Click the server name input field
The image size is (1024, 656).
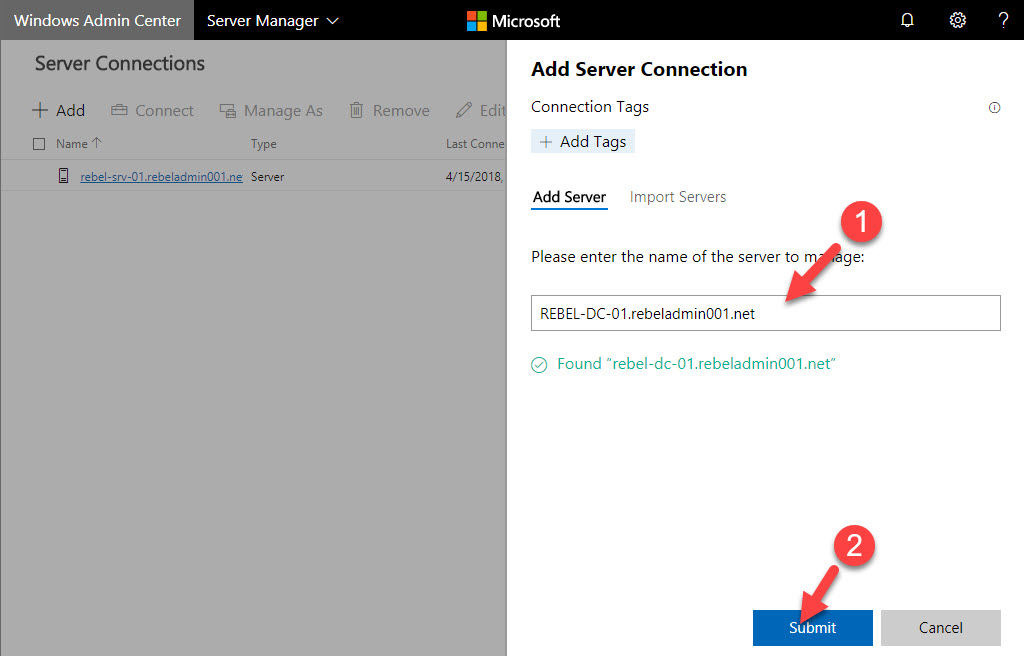point(765,313)
